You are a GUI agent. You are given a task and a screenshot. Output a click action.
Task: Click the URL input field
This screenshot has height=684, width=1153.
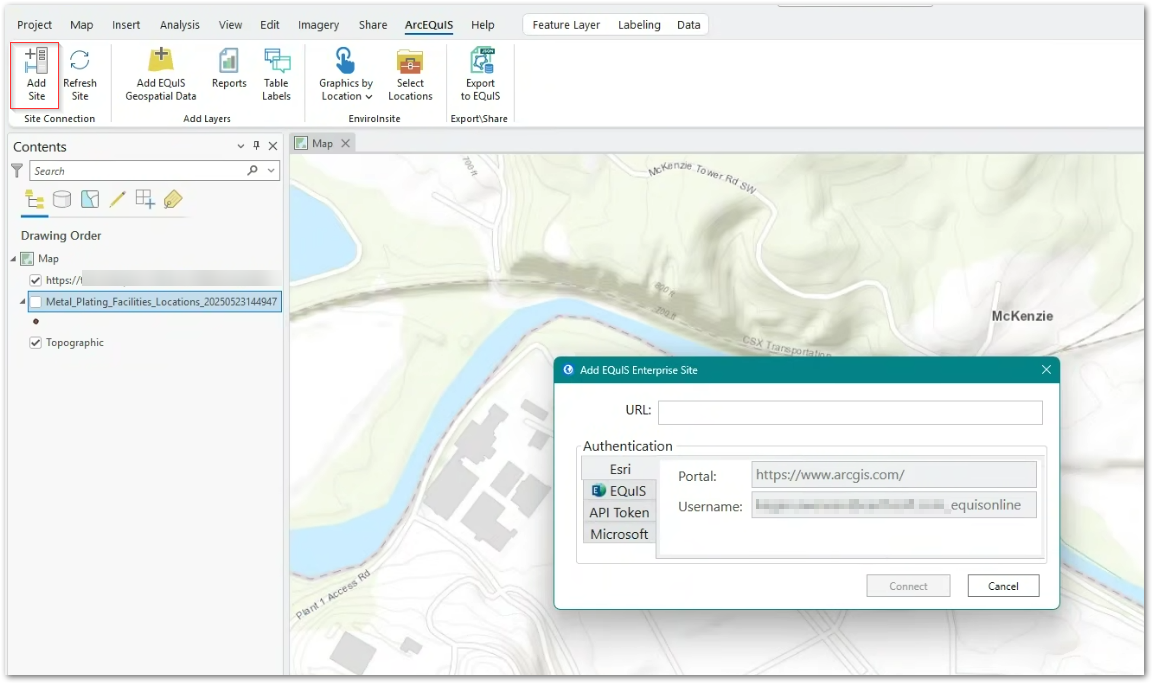849,412
